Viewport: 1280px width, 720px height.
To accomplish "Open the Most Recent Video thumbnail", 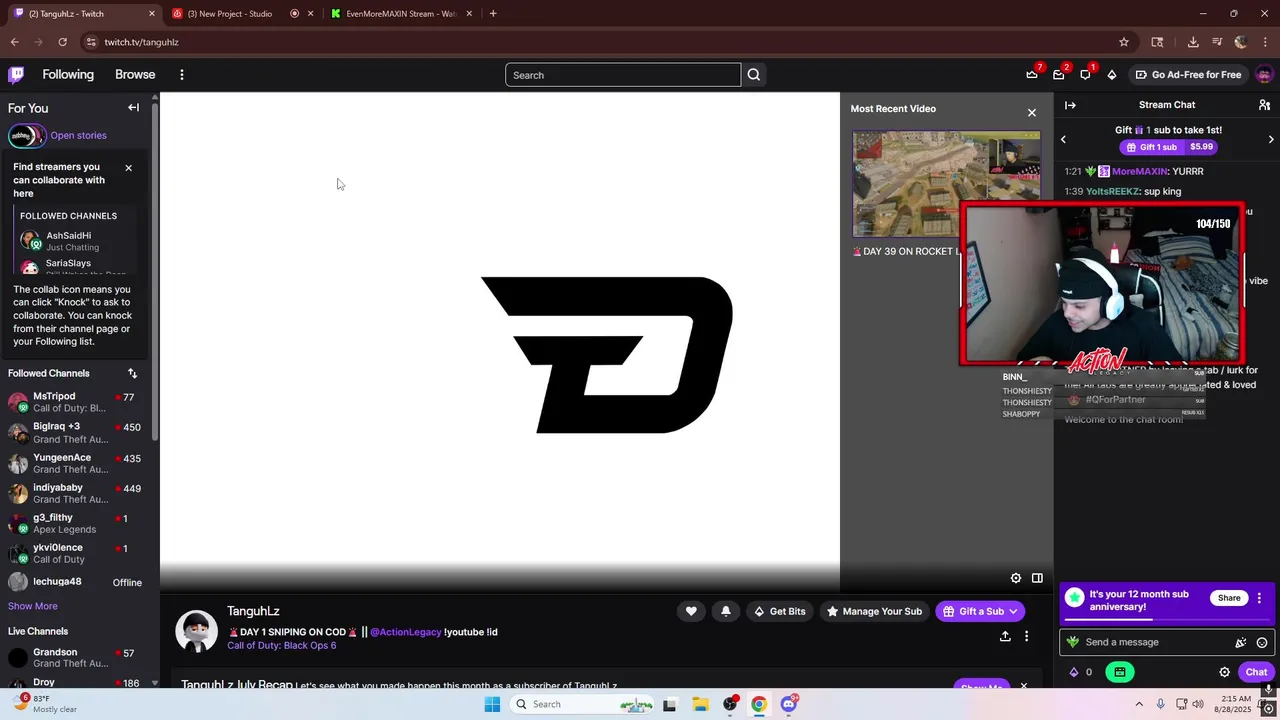I will click(x=946, y=184).
